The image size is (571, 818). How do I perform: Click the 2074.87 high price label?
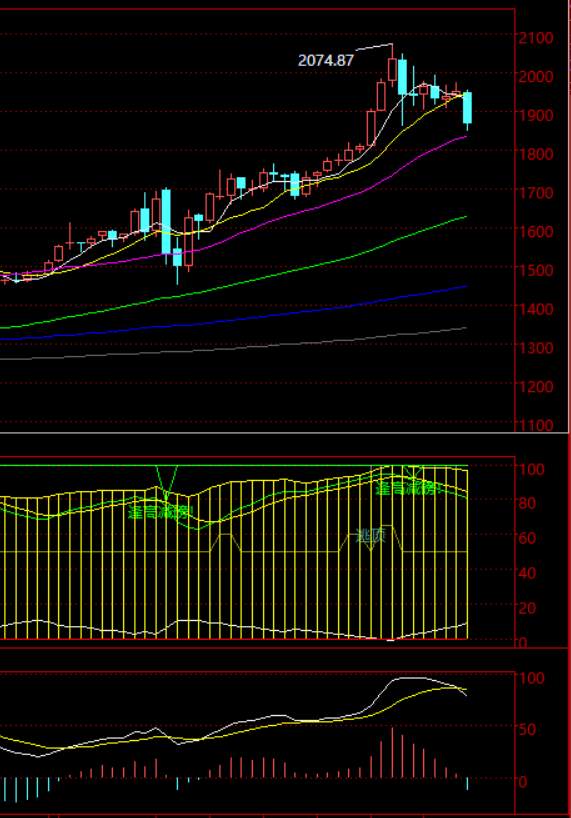326,61
